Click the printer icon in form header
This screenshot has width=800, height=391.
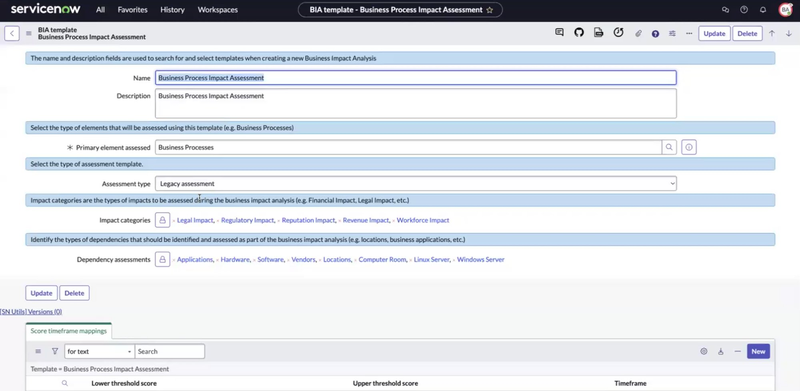click(598, 33)
